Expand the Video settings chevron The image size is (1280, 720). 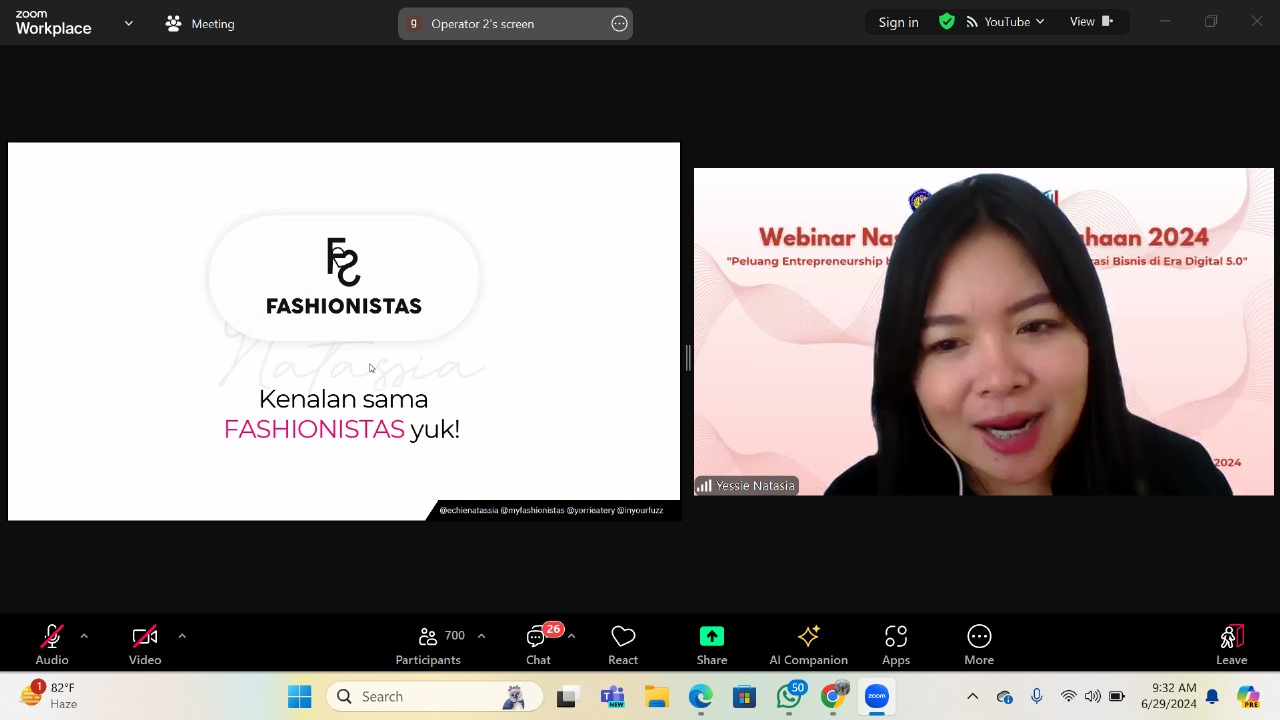[182, 635]
